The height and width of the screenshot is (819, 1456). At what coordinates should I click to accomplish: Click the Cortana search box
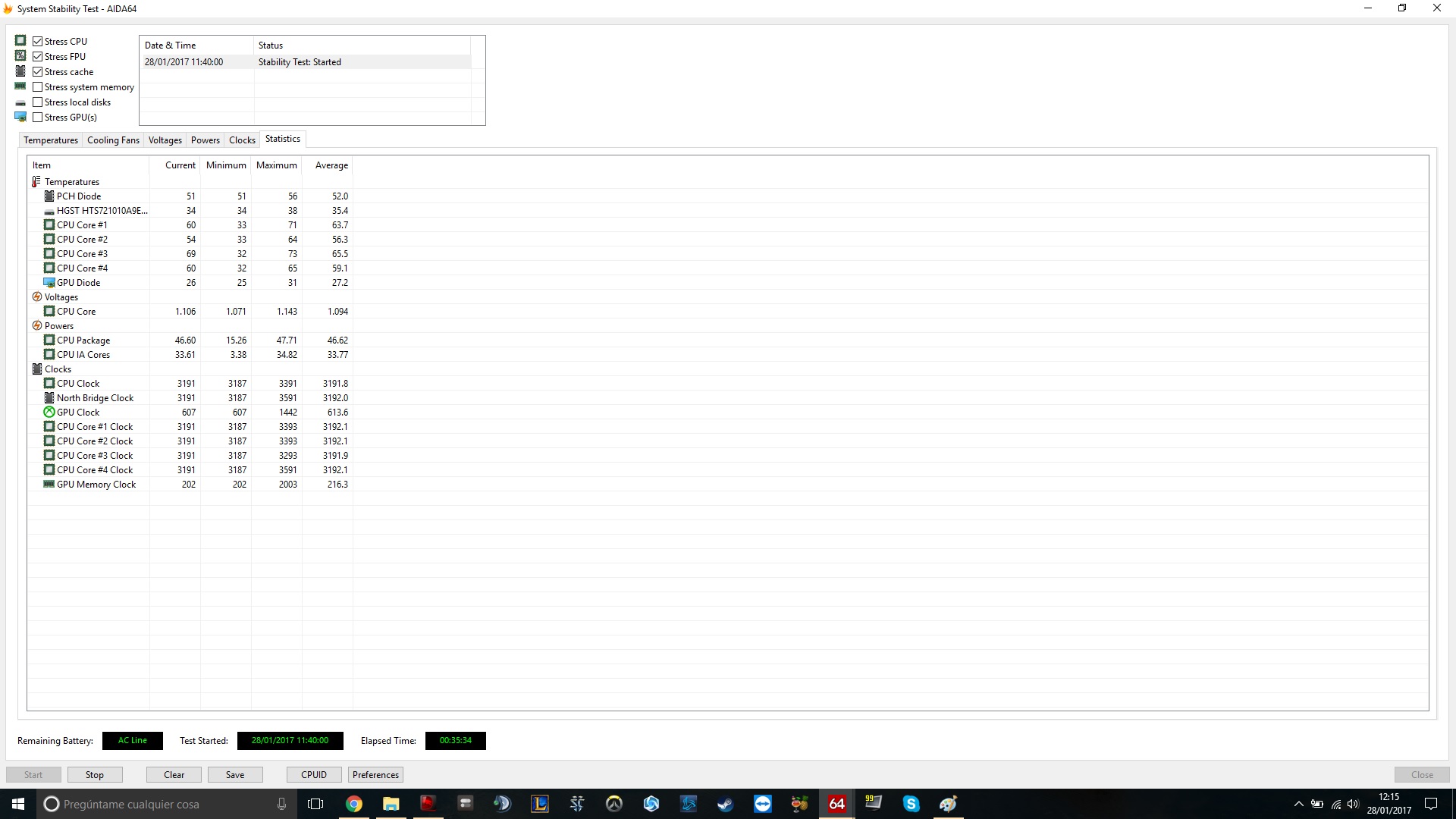pos(165,804)
